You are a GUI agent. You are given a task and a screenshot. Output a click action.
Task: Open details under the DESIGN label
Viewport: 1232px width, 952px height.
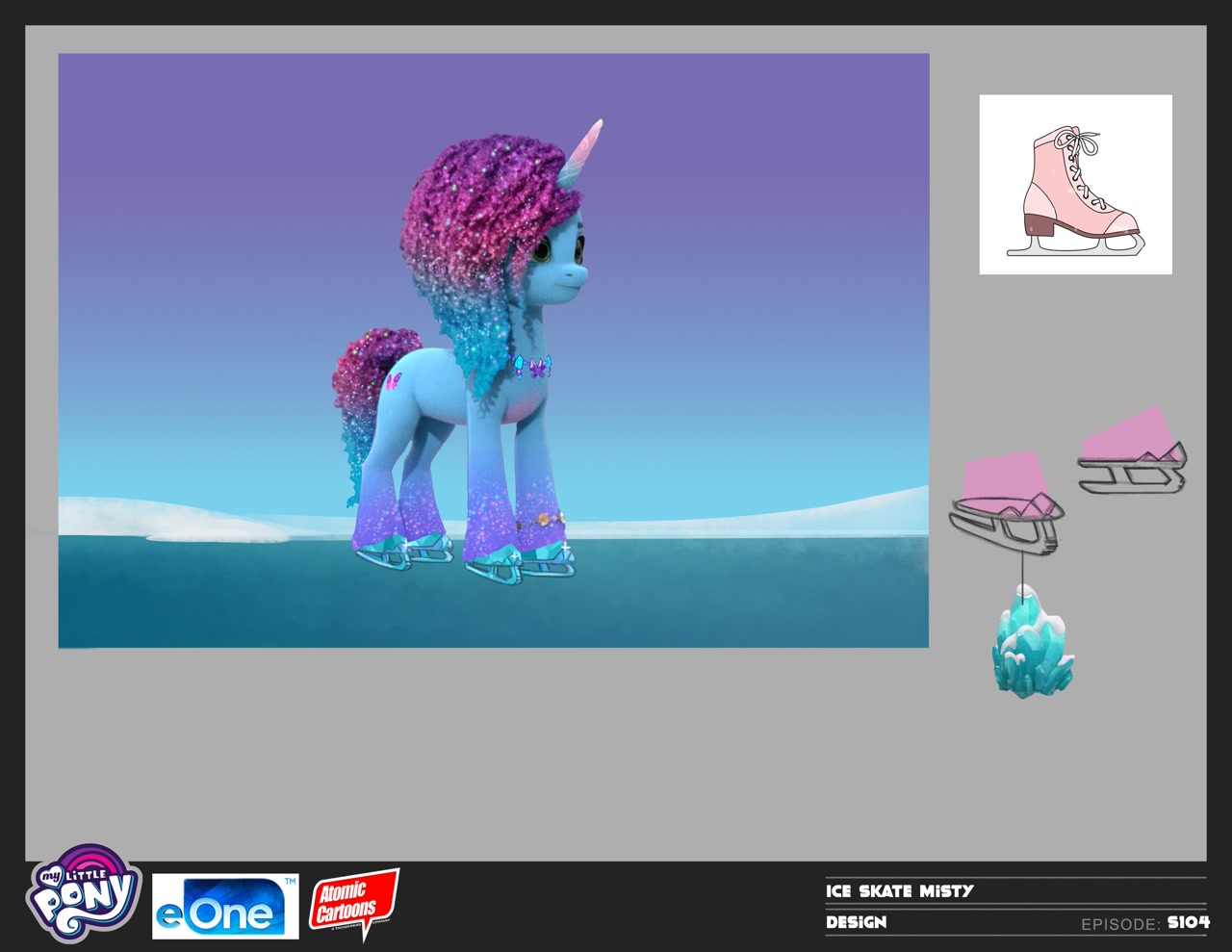pos(855,921)
